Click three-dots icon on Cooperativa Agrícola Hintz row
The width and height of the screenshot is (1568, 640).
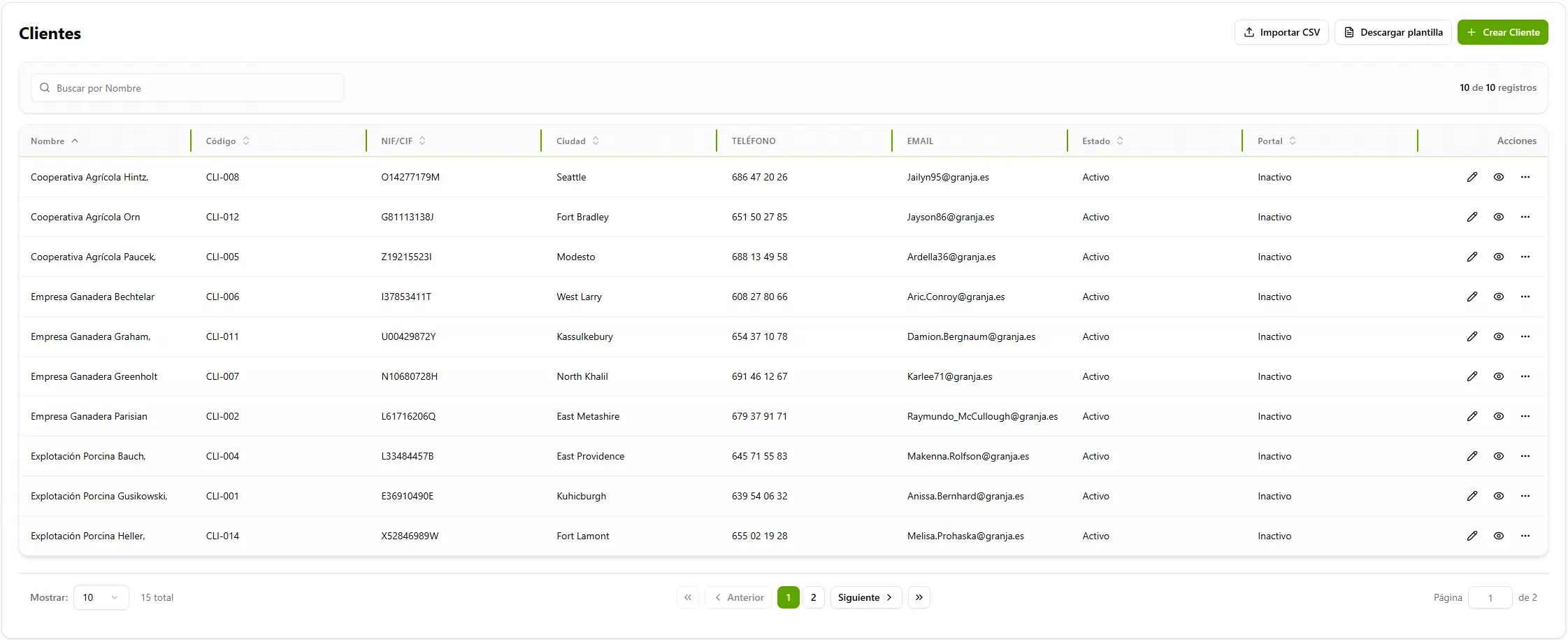pos(1525,177)
